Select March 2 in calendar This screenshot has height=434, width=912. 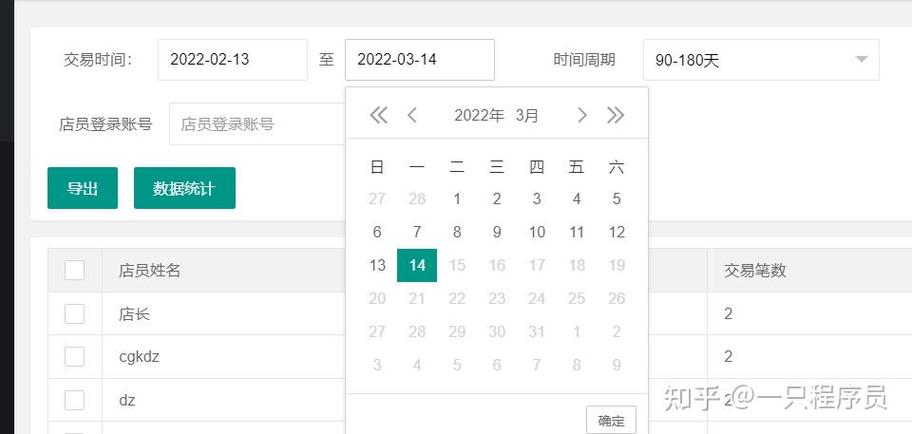tap(497, 199)
